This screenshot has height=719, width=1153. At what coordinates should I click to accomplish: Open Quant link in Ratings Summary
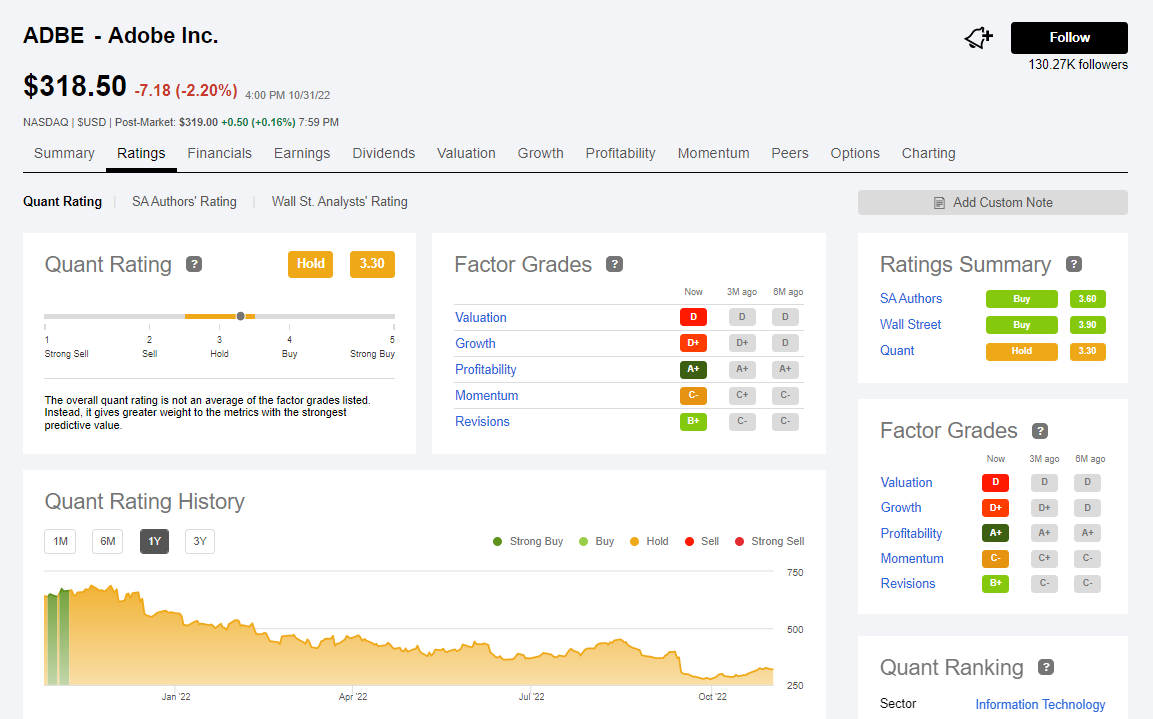click(x=897, y=351)
